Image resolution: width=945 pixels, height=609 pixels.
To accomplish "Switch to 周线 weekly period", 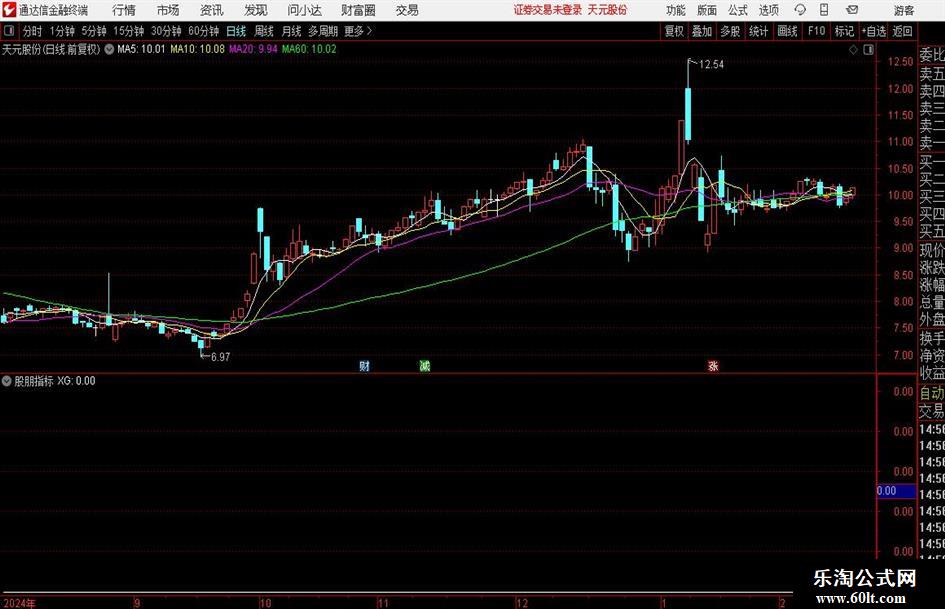I will point(263,31).
